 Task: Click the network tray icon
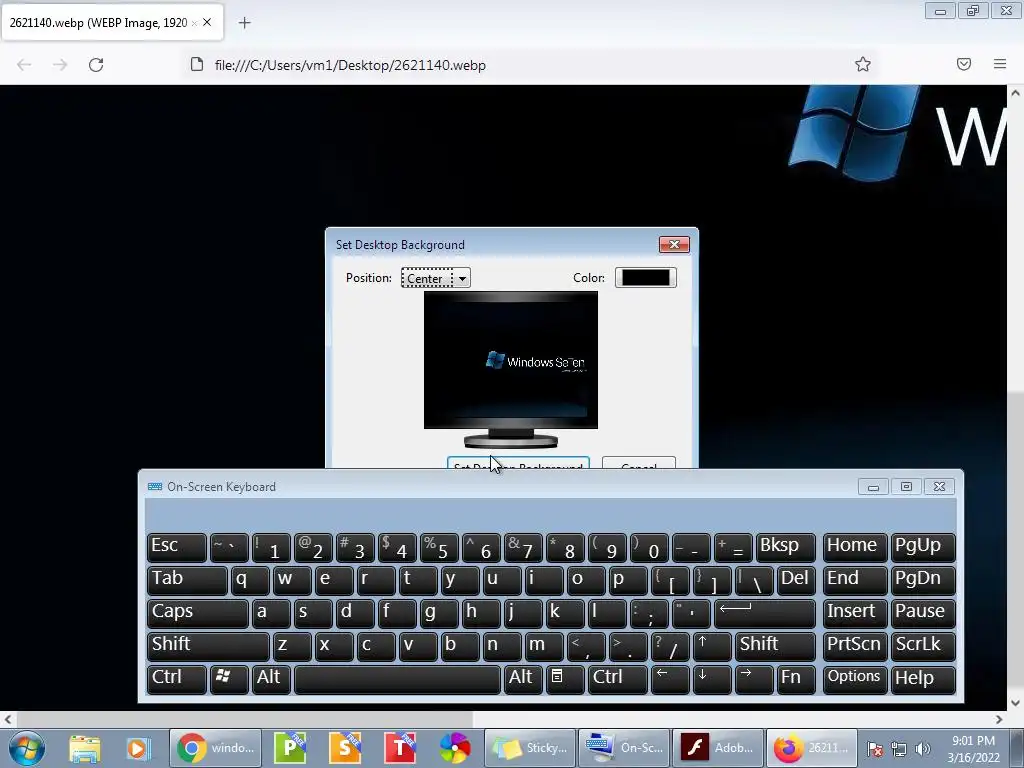pos(899,749)
